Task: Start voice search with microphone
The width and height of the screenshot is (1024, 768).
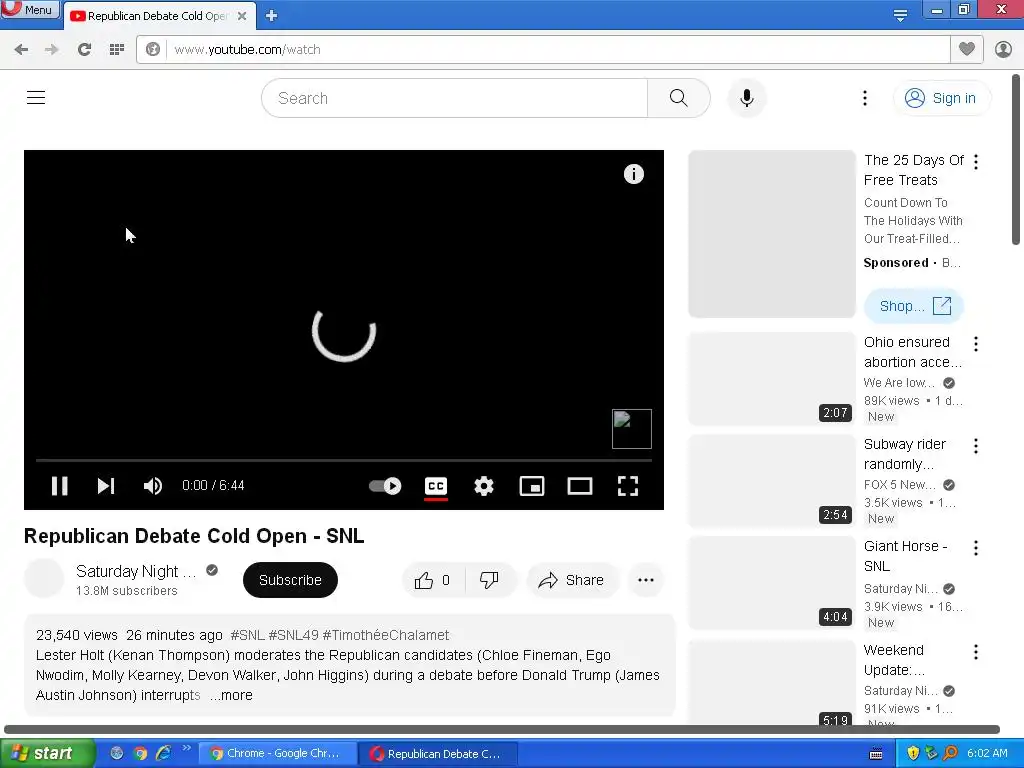Action: tap(746, 98)
